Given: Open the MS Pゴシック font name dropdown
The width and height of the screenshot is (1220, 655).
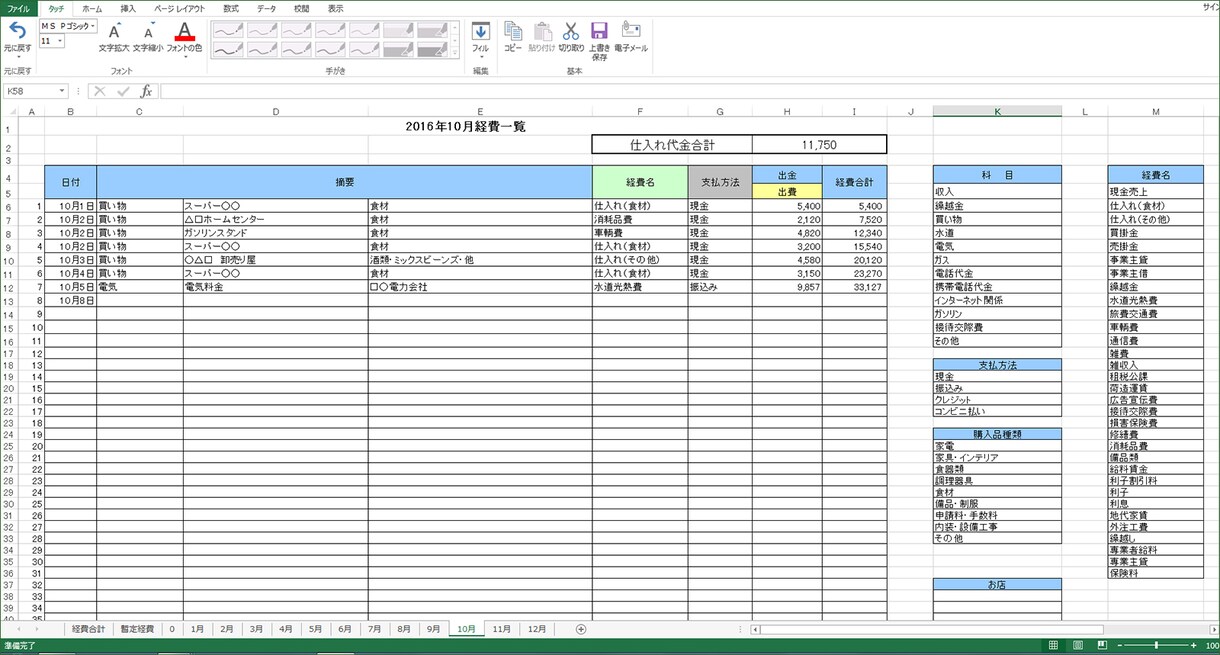Looking at the screenshot, I should [94, 26].
